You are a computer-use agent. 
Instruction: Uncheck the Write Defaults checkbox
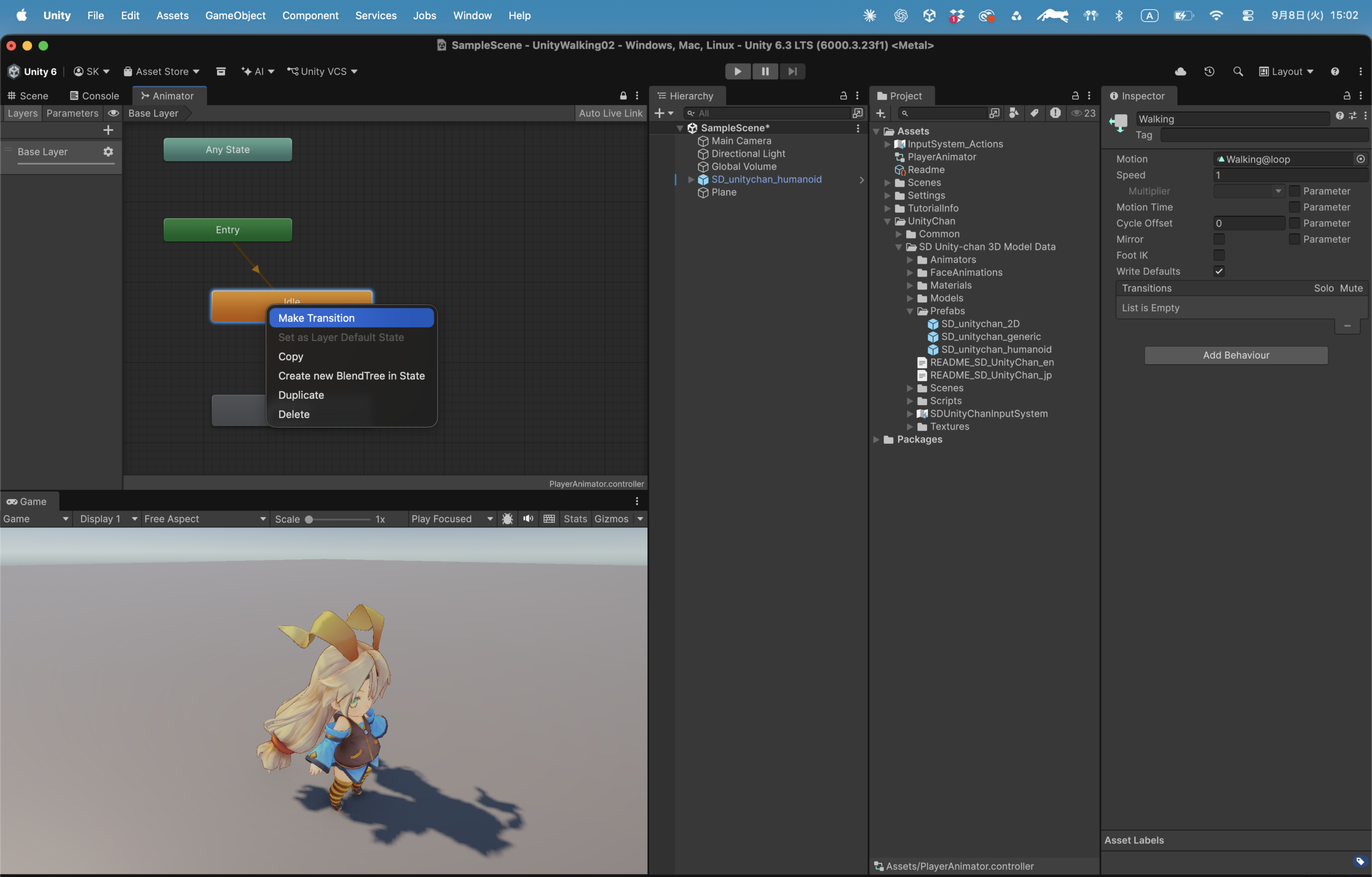tap(1219, 271)
